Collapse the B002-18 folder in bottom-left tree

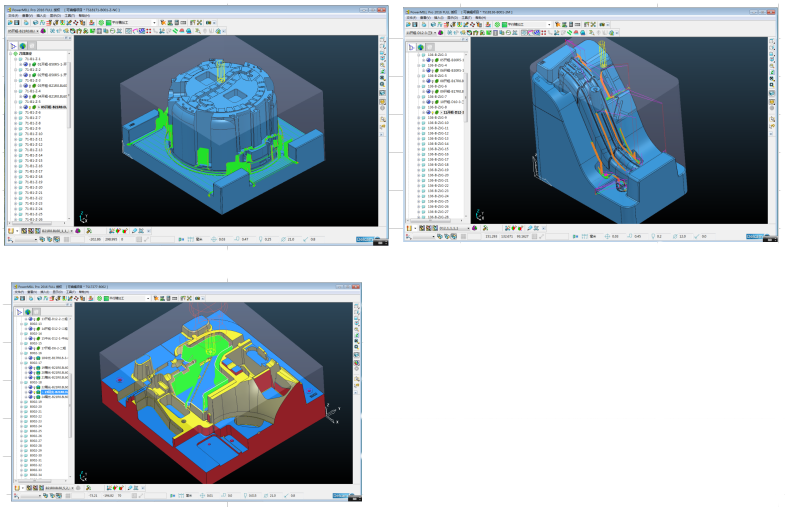[22, 382]
